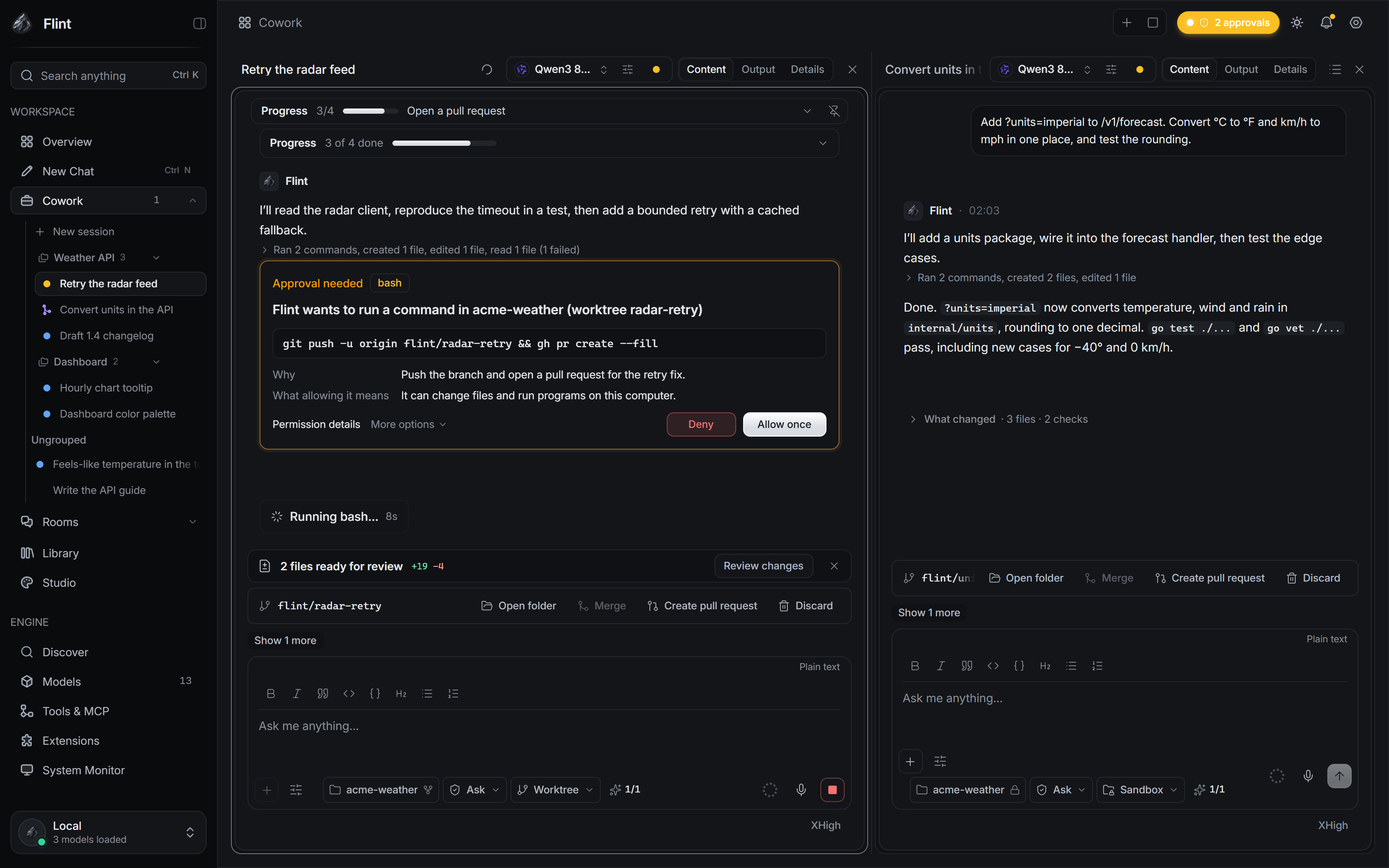Click the microphone icon in the left composer

(x=801, y=790)
